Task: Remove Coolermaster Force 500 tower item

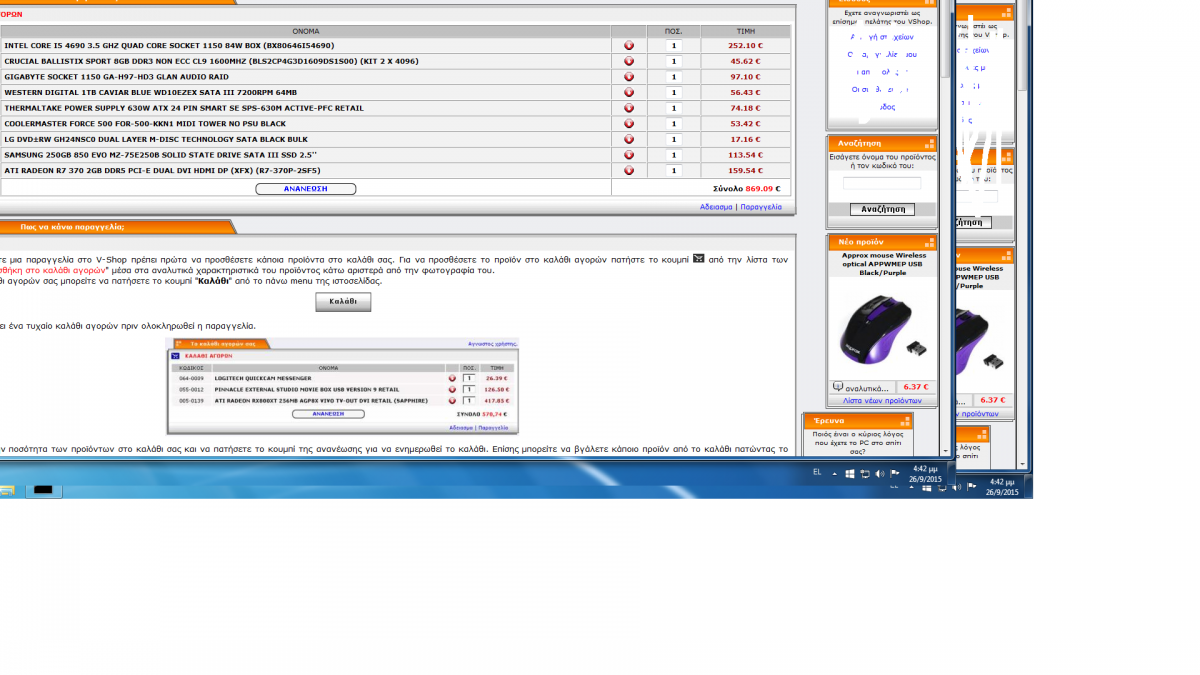Action: pos(629,123)
